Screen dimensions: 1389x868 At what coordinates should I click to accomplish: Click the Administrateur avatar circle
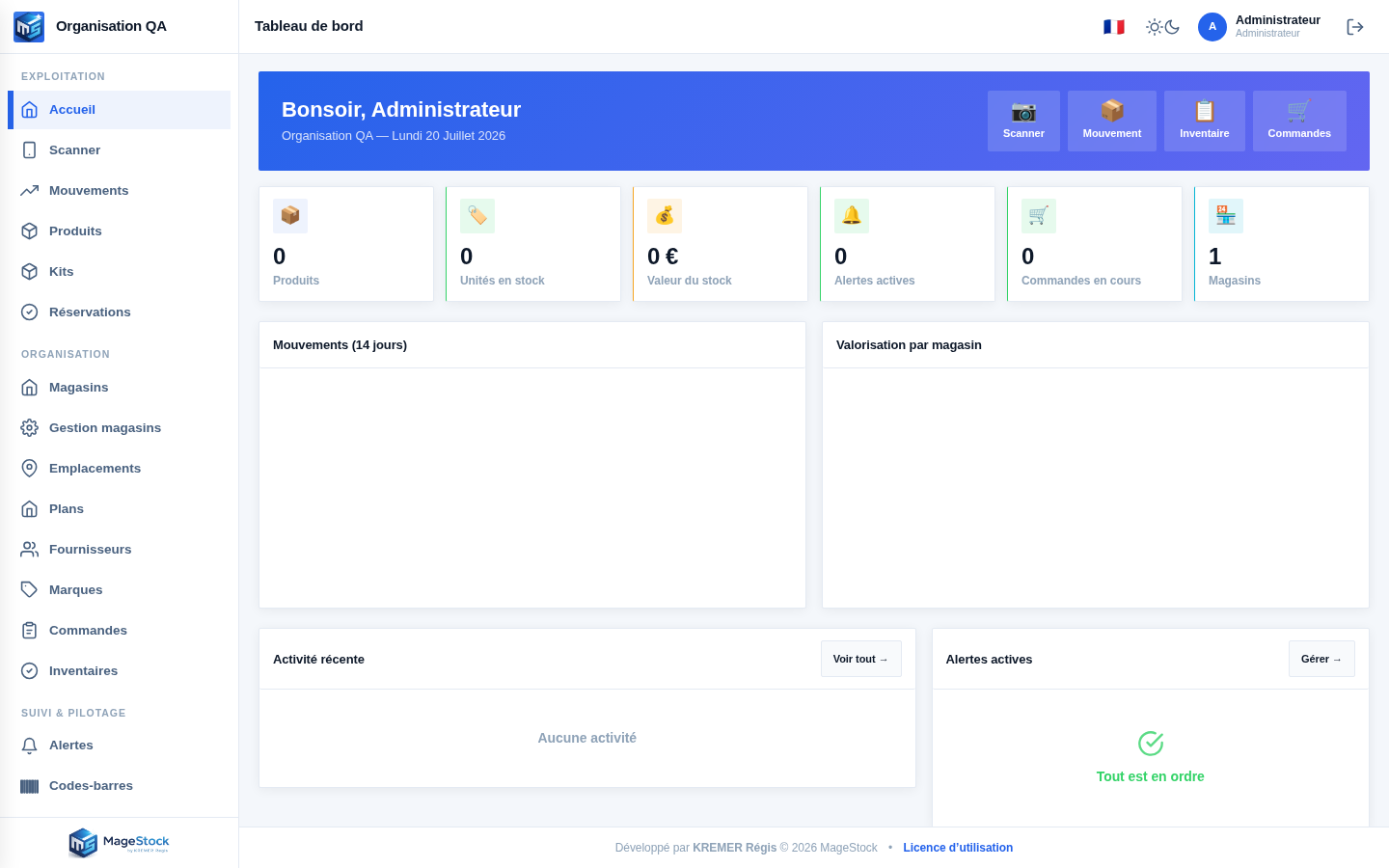[x=1212, y=27]
